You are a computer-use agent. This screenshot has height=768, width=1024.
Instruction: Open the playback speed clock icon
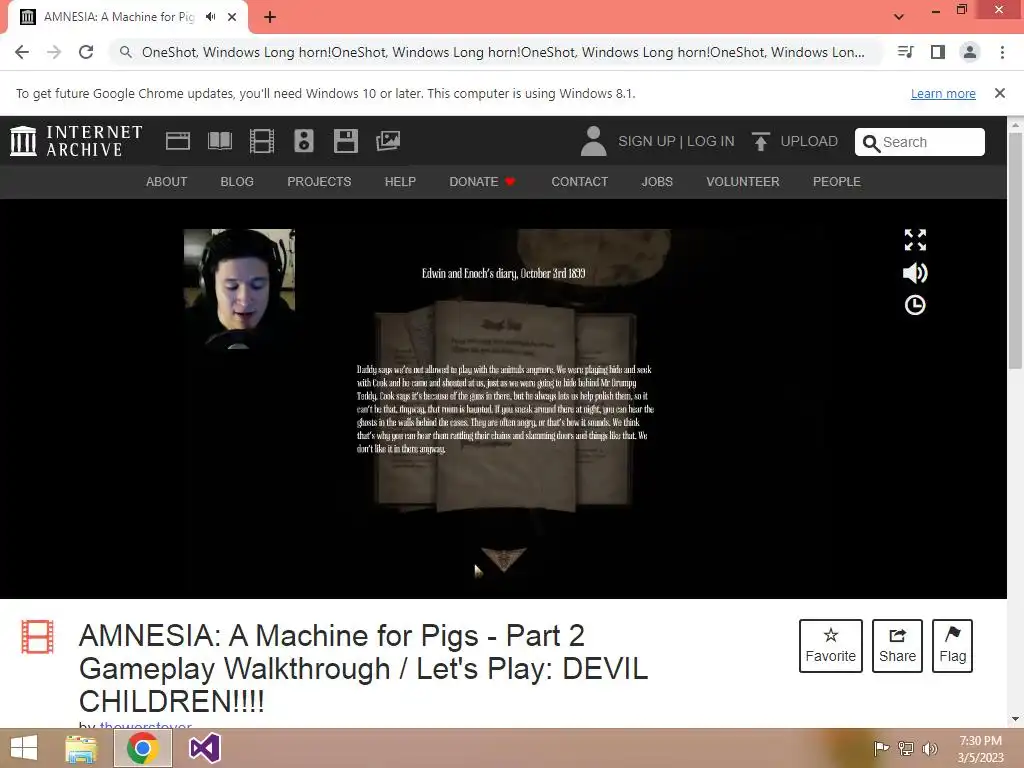tap(915, 305)
